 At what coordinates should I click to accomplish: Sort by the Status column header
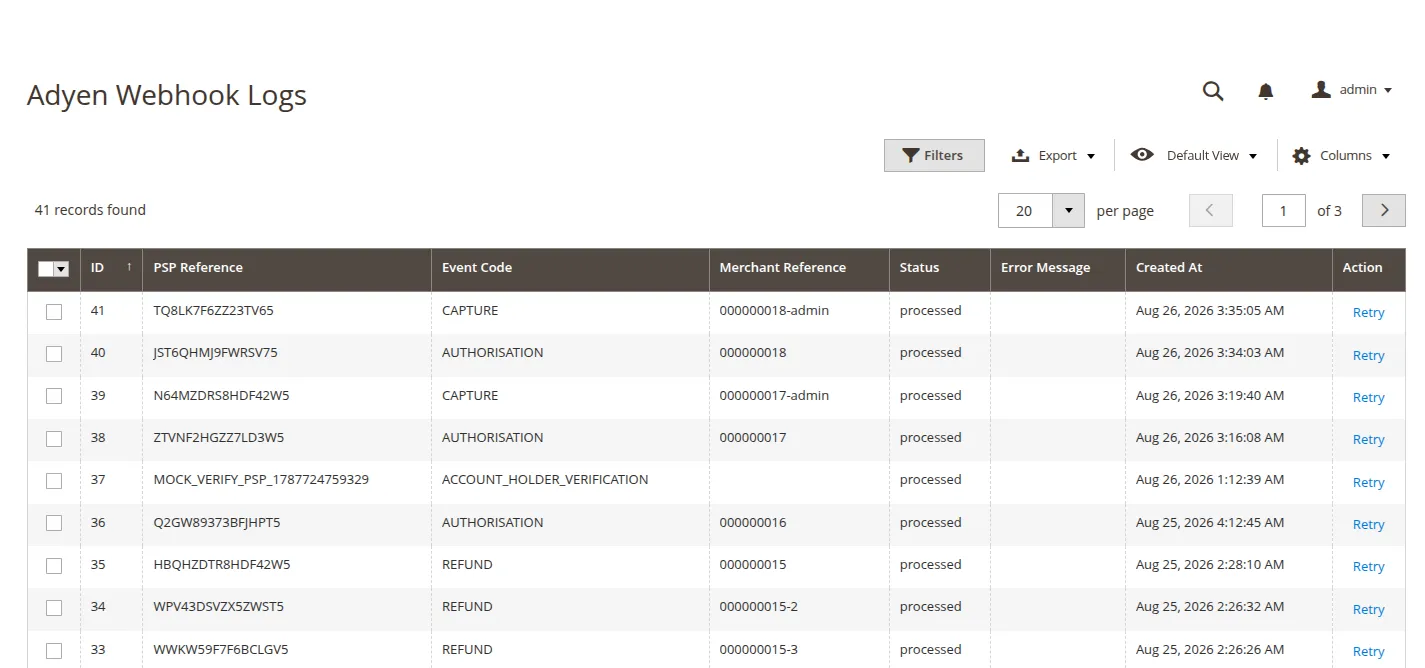939,268
